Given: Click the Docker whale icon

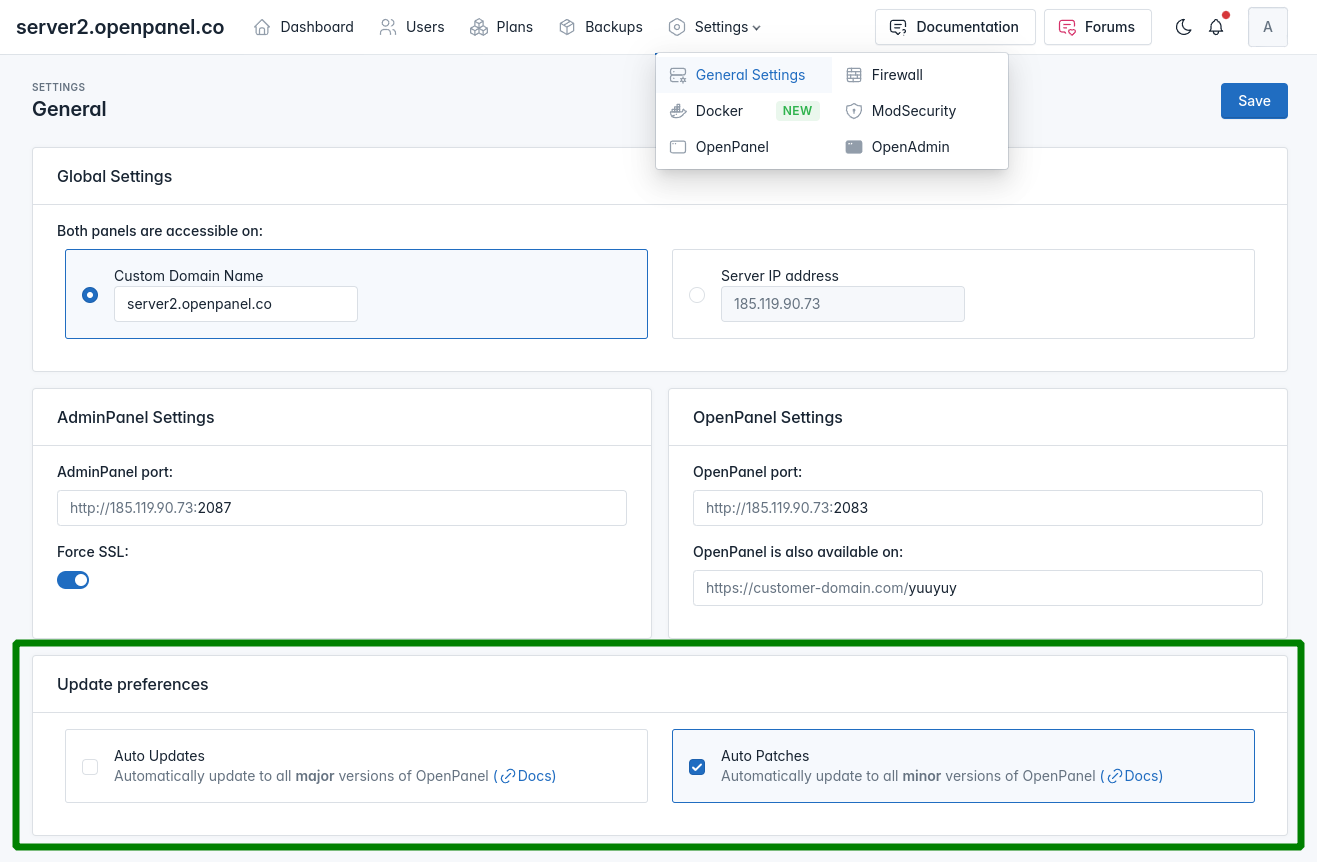Looking at the screenshot, I should pos(678,111).
